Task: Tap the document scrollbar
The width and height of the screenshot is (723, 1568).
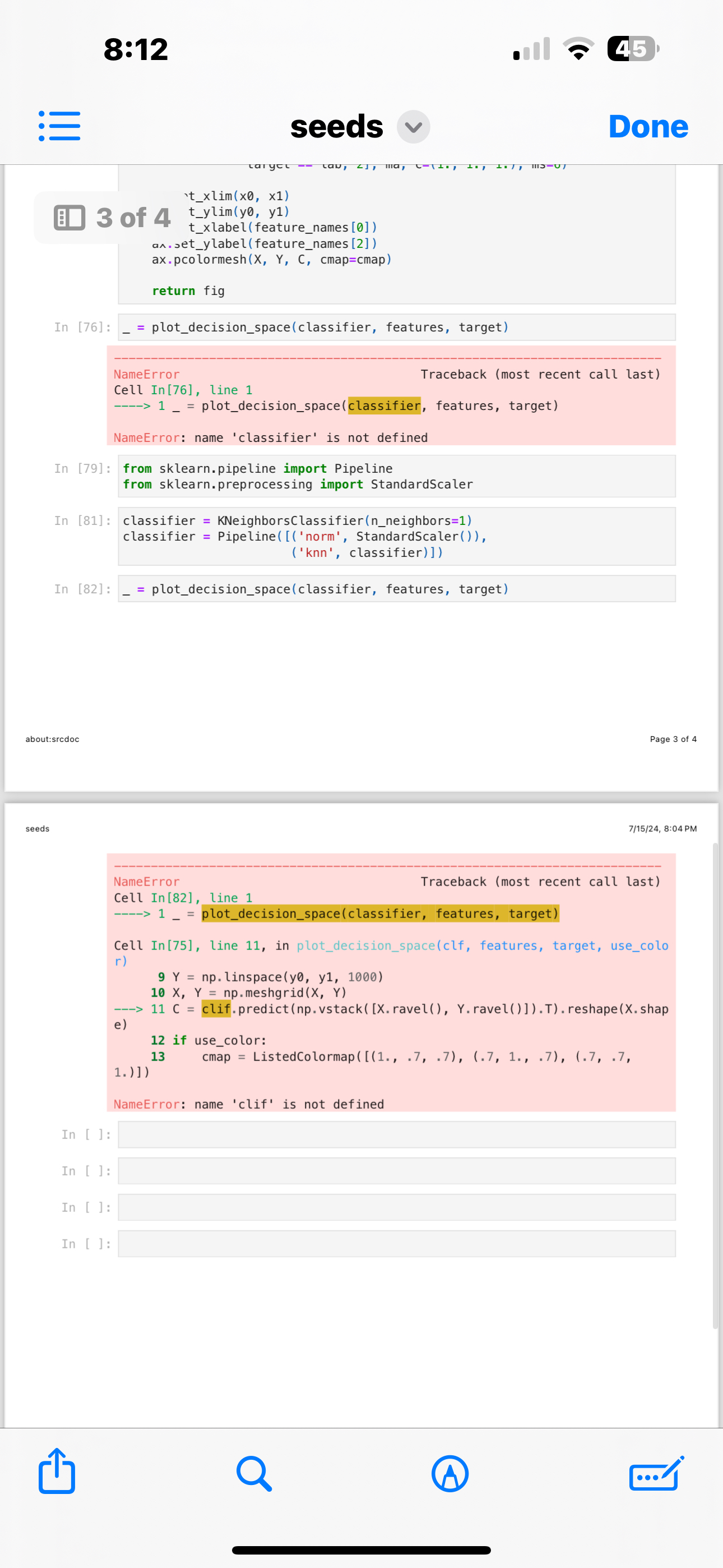Action: click(x=716, y=1085)
